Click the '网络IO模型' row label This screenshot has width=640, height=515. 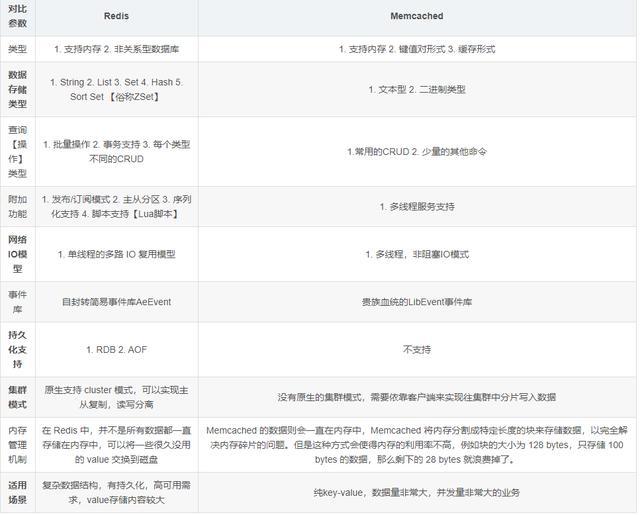click(x=18, y=254)
